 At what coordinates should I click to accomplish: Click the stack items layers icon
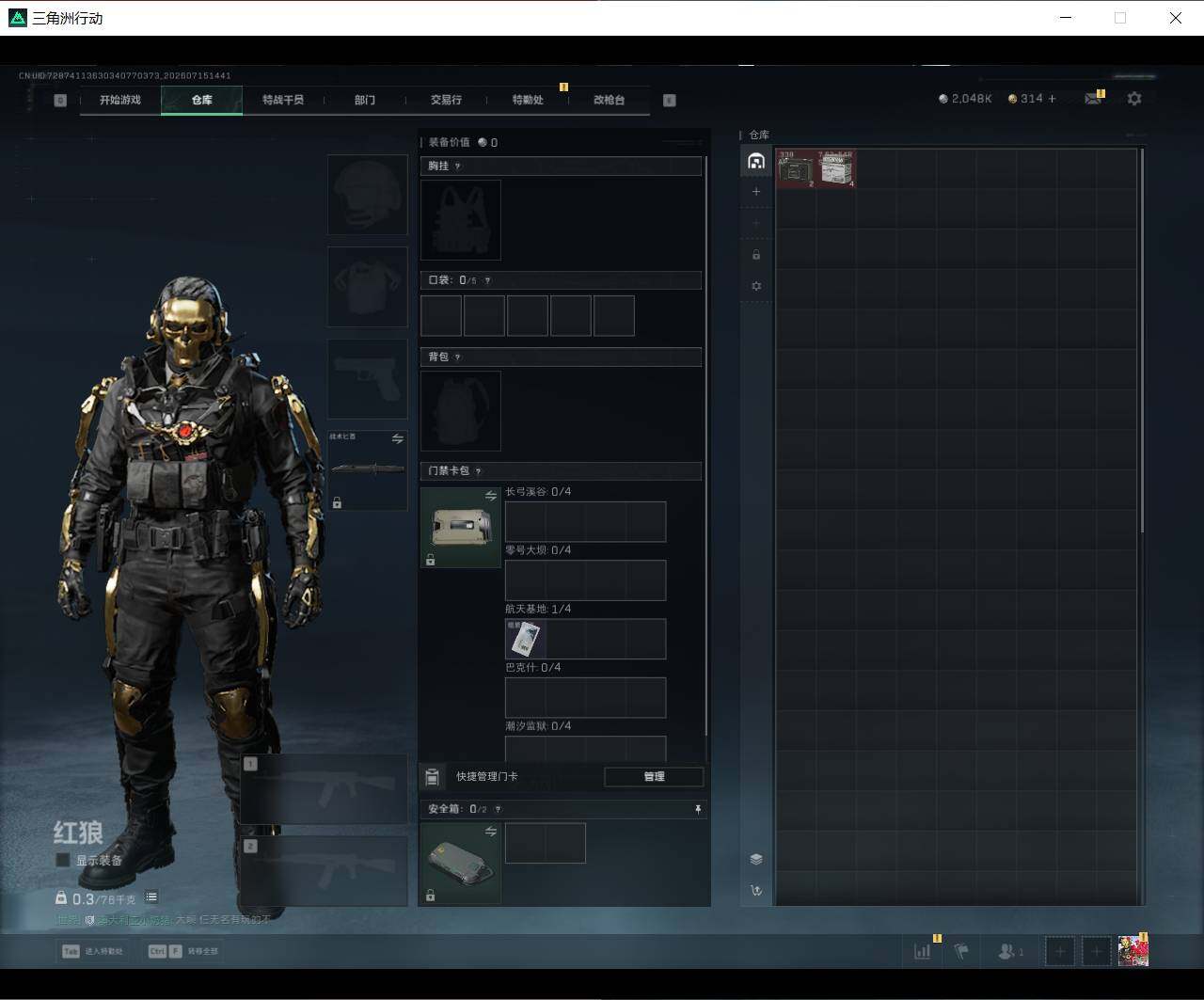756,859
